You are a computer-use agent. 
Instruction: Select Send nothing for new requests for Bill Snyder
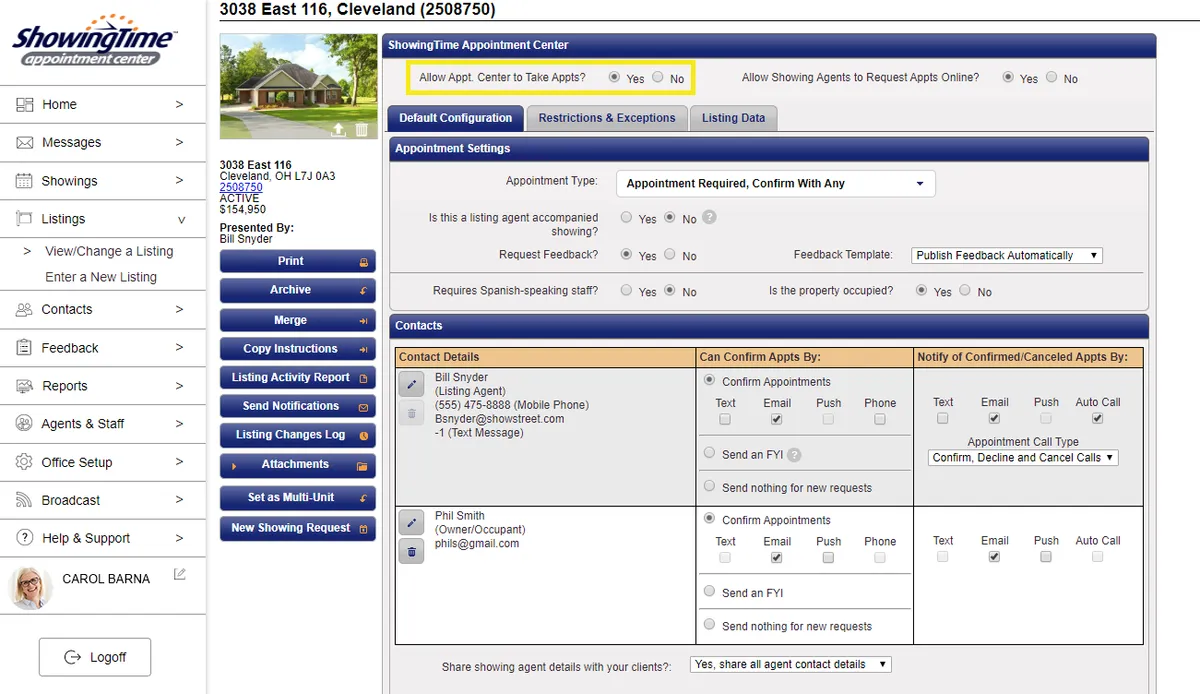(x=709, y=486)
